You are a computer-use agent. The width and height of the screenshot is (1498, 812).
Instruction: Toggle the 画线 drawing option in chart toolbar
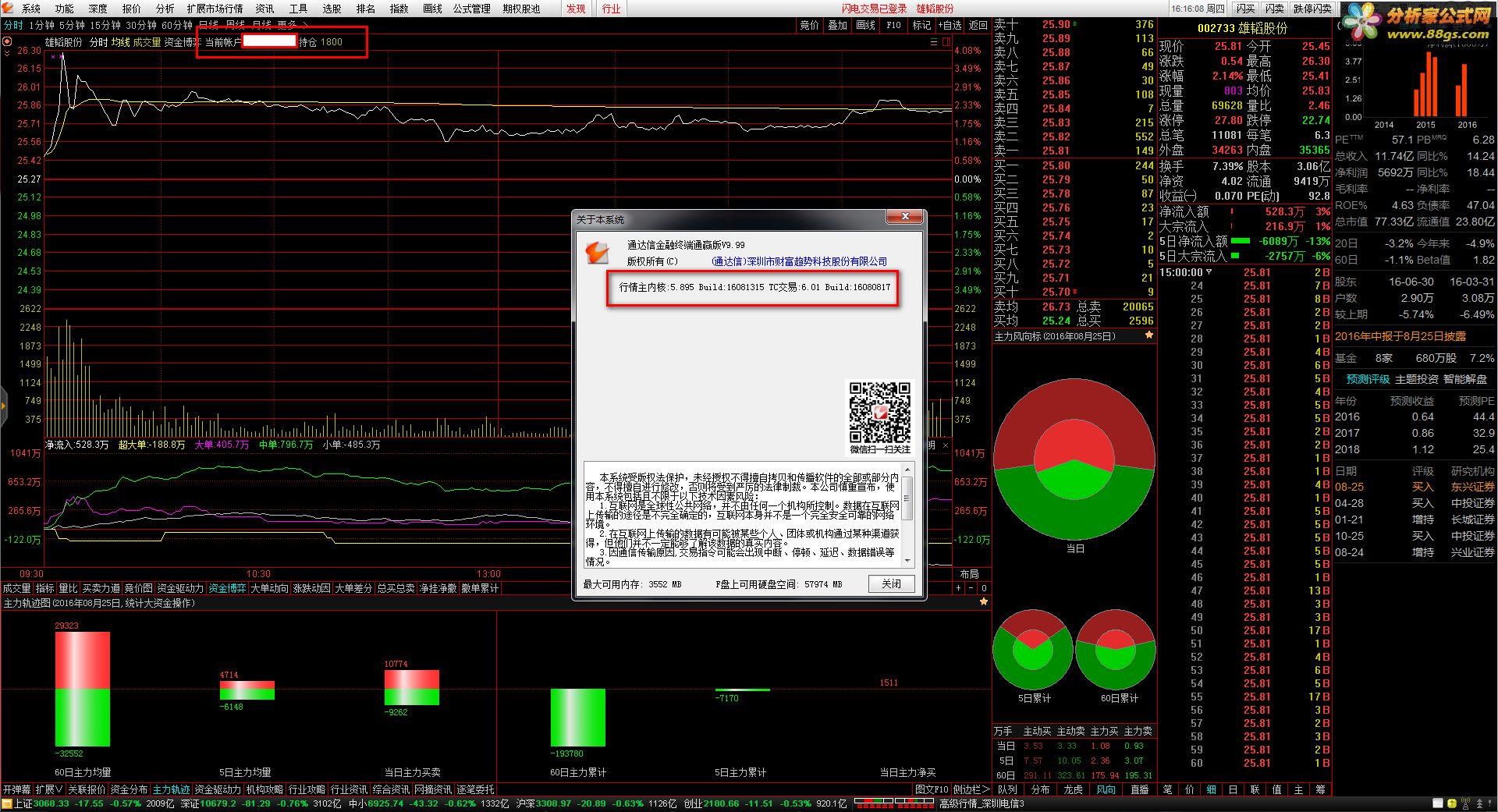pyautogui.click(x=866, y=25)
